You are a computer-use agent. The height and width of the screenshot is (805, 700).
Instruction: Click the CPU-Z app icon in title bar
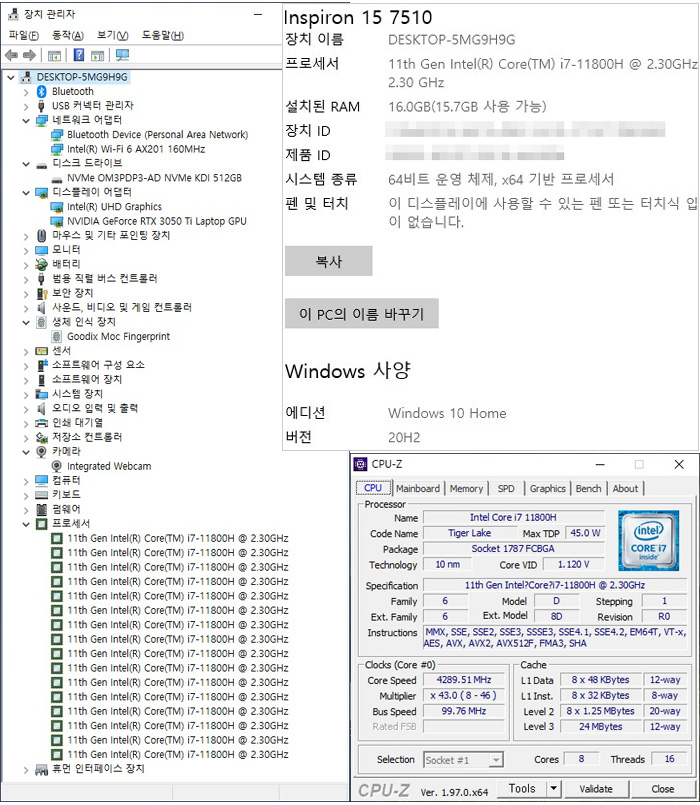361,465
